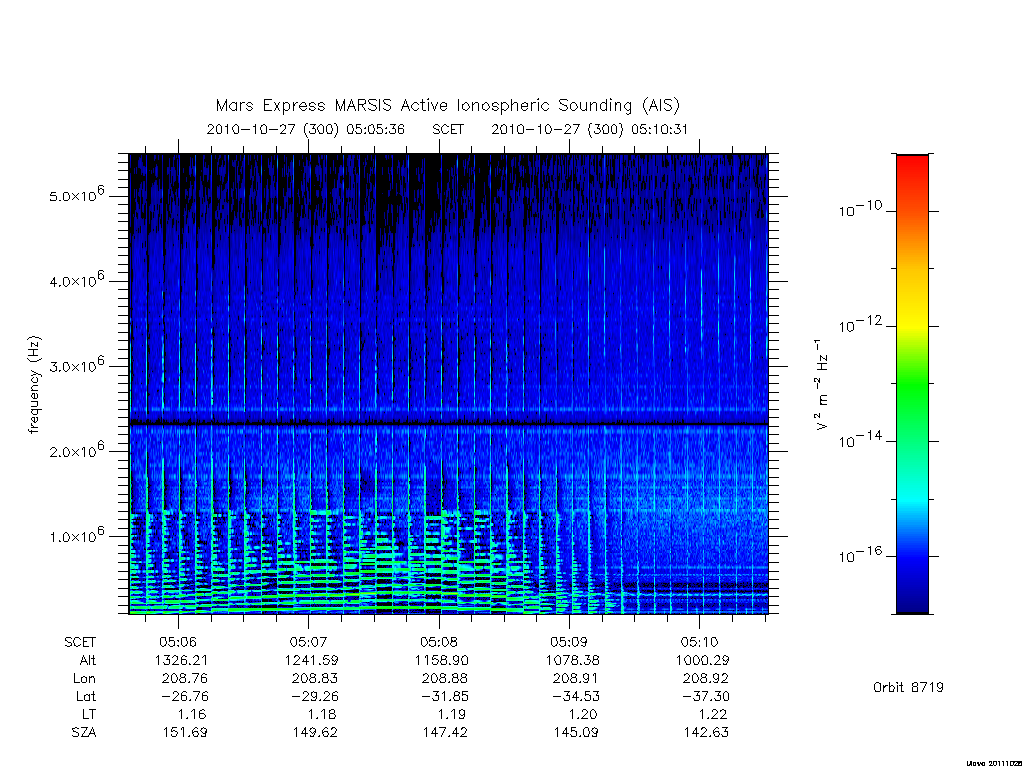Click latitude value -34.53

(x=575, y=696)
